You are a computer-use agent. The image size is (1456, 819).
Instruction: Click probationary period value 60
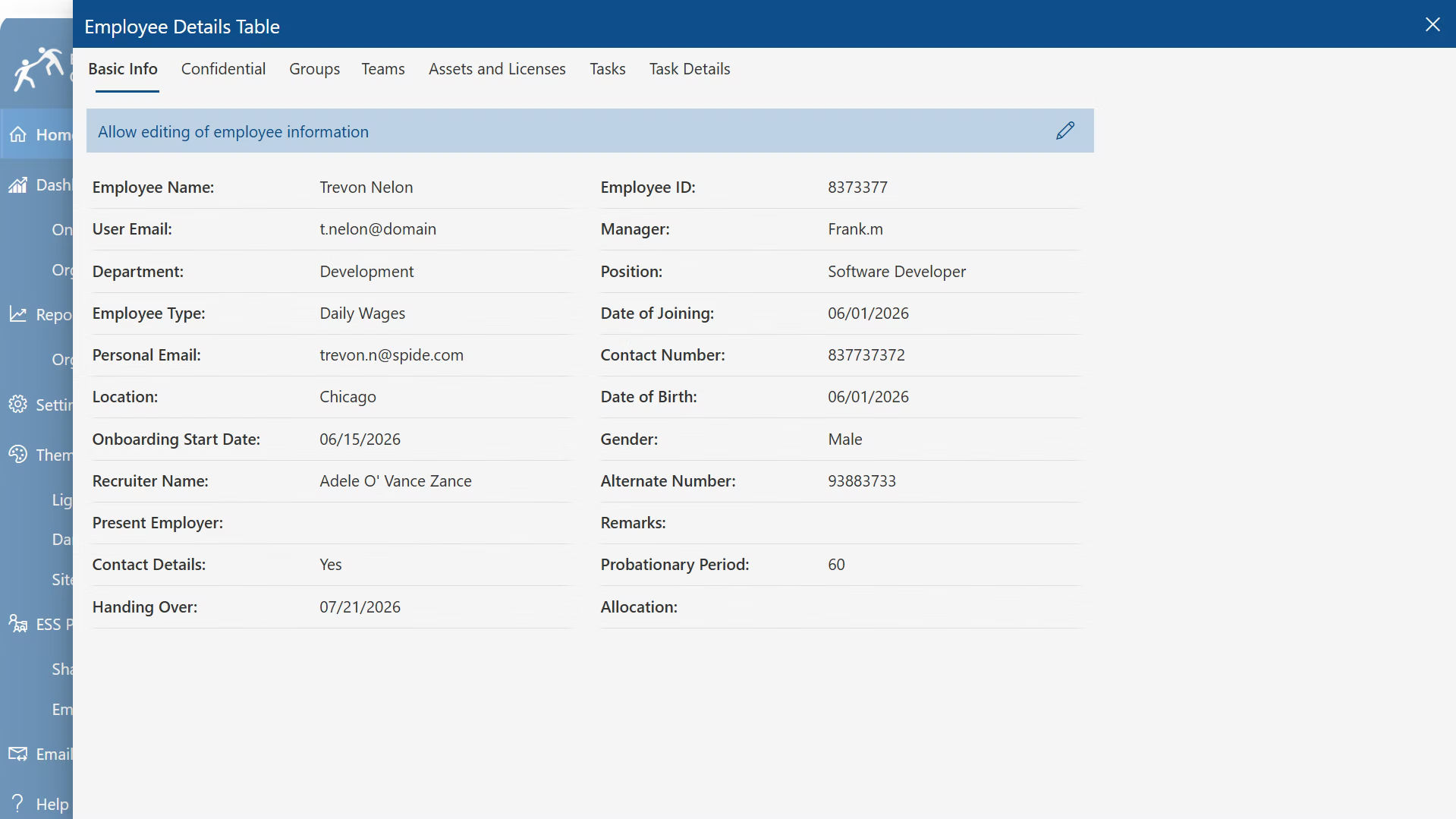pos(836,565)
